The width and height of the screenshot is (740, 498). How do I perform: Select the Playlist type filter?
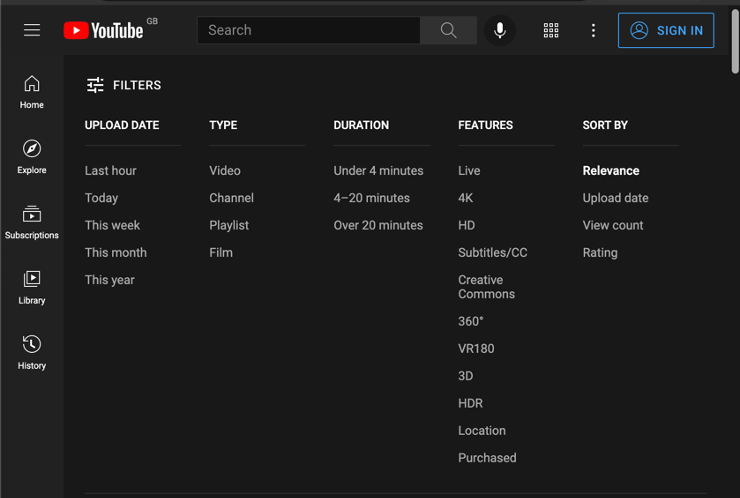tap(229, 225)
